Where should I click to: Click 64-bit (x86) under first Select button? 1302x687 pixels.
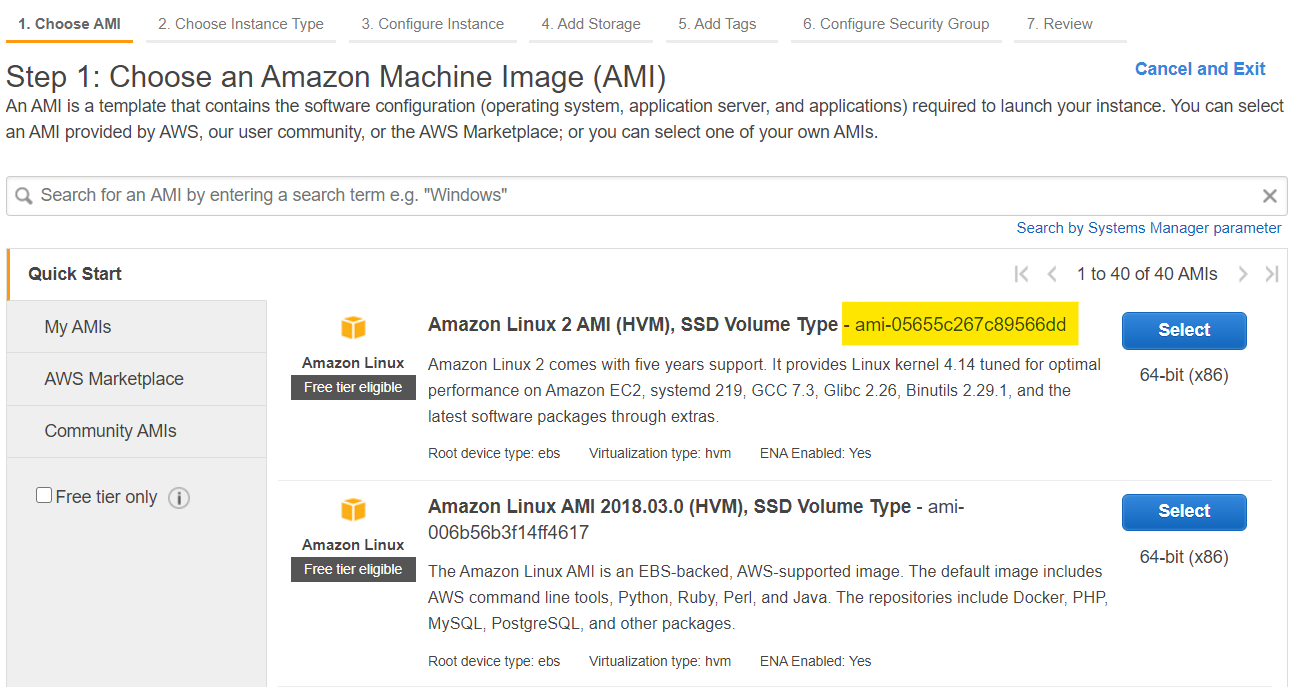1184,376
